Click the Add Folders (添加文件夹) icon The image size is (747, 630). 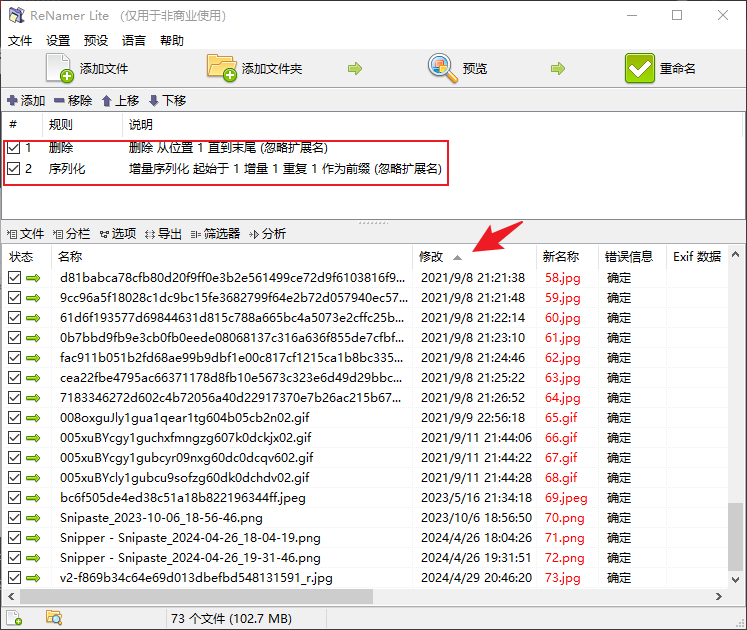[222, 68]
